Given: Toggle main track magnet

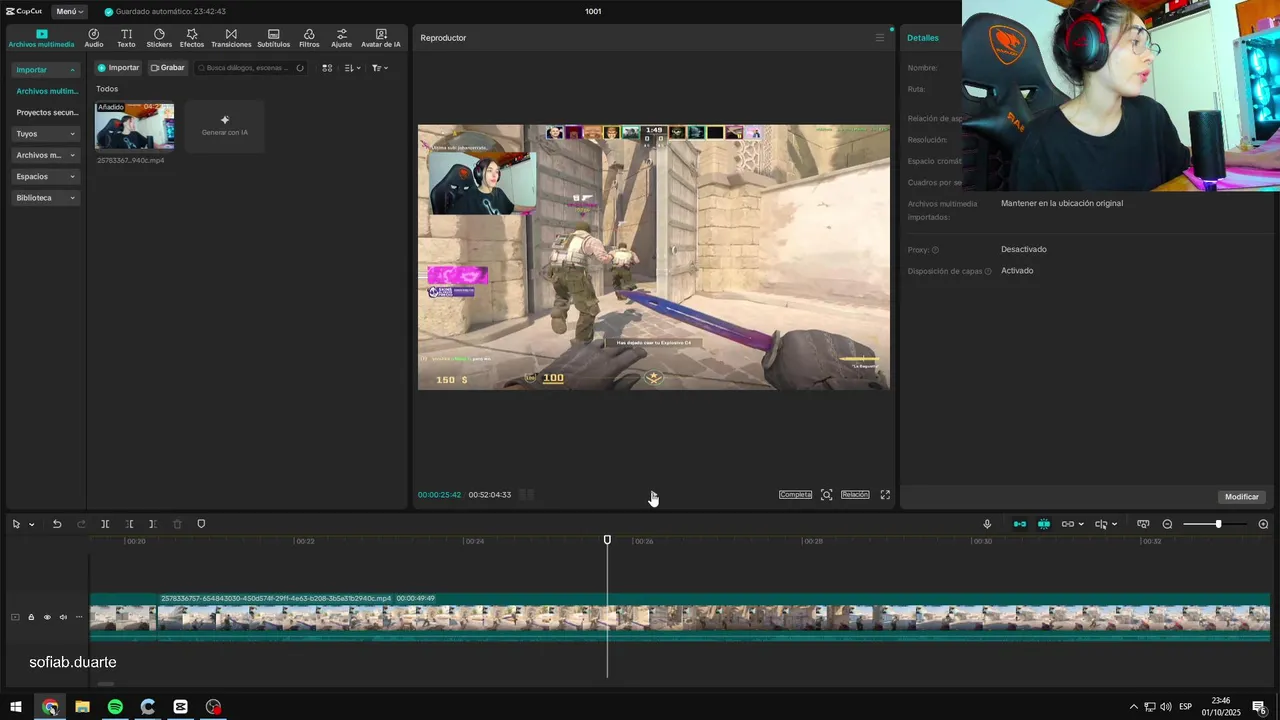Looking at the screenshot, I should [x=1020, y=524].
